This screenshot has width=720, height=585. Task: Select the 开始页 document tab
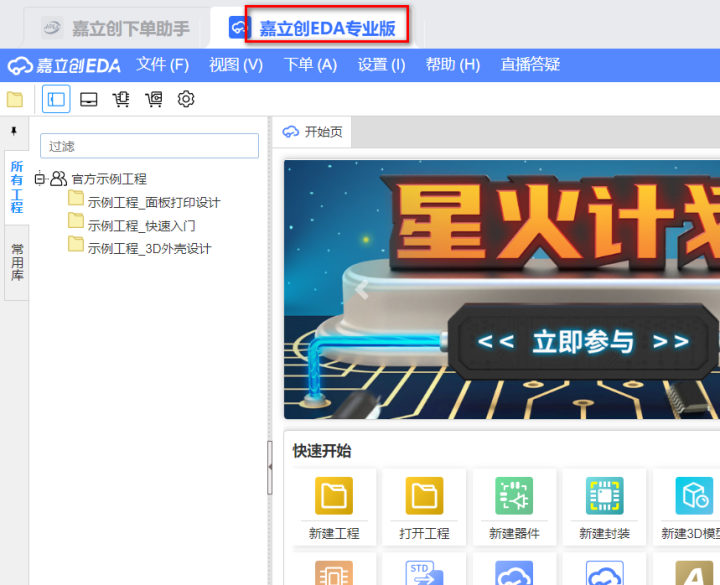[312, 132]
